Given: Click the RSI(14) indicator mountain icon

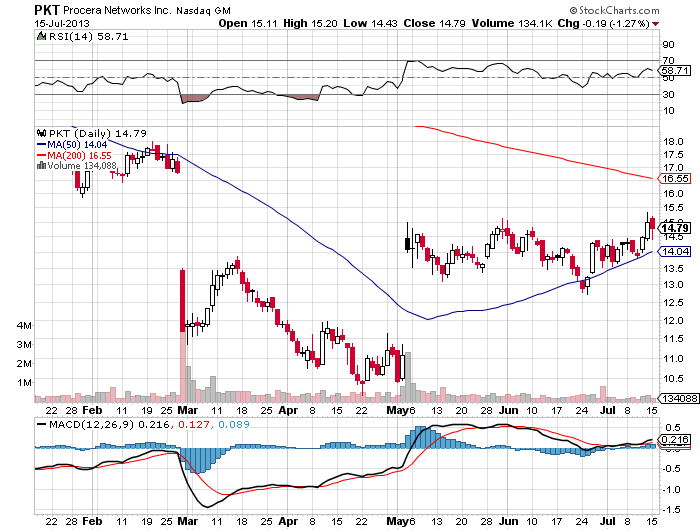Looking at the screenshot, I should (41, 36).
